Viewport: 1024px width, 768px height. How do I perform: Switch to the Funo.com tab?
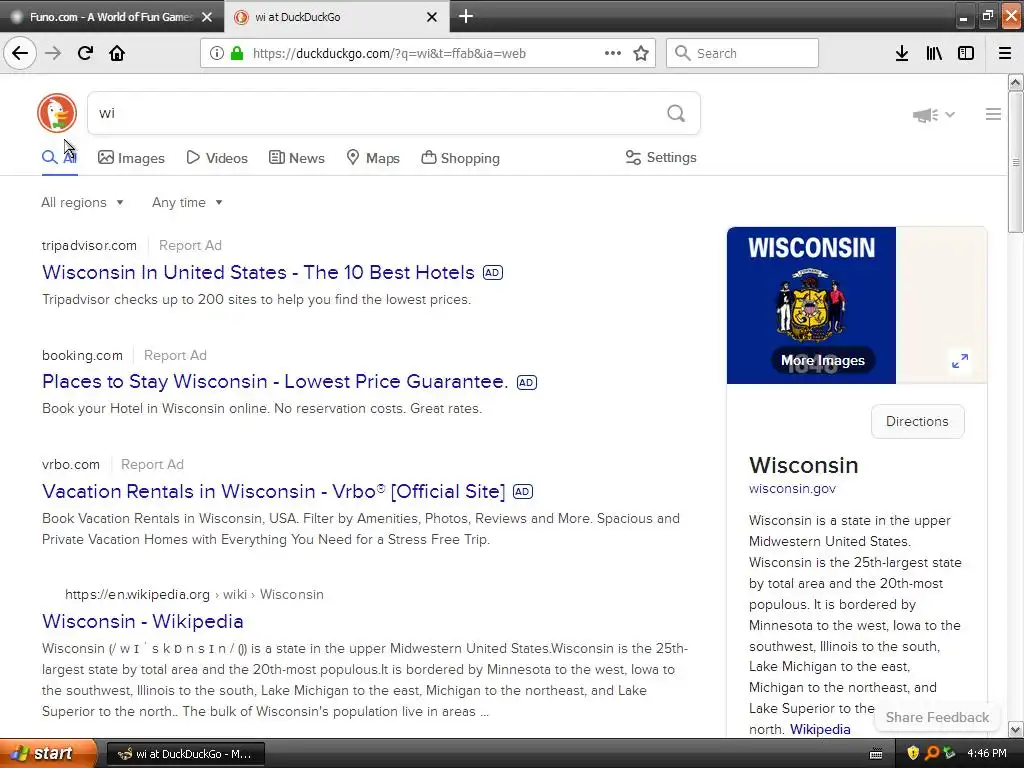click(x=111, y=17)
